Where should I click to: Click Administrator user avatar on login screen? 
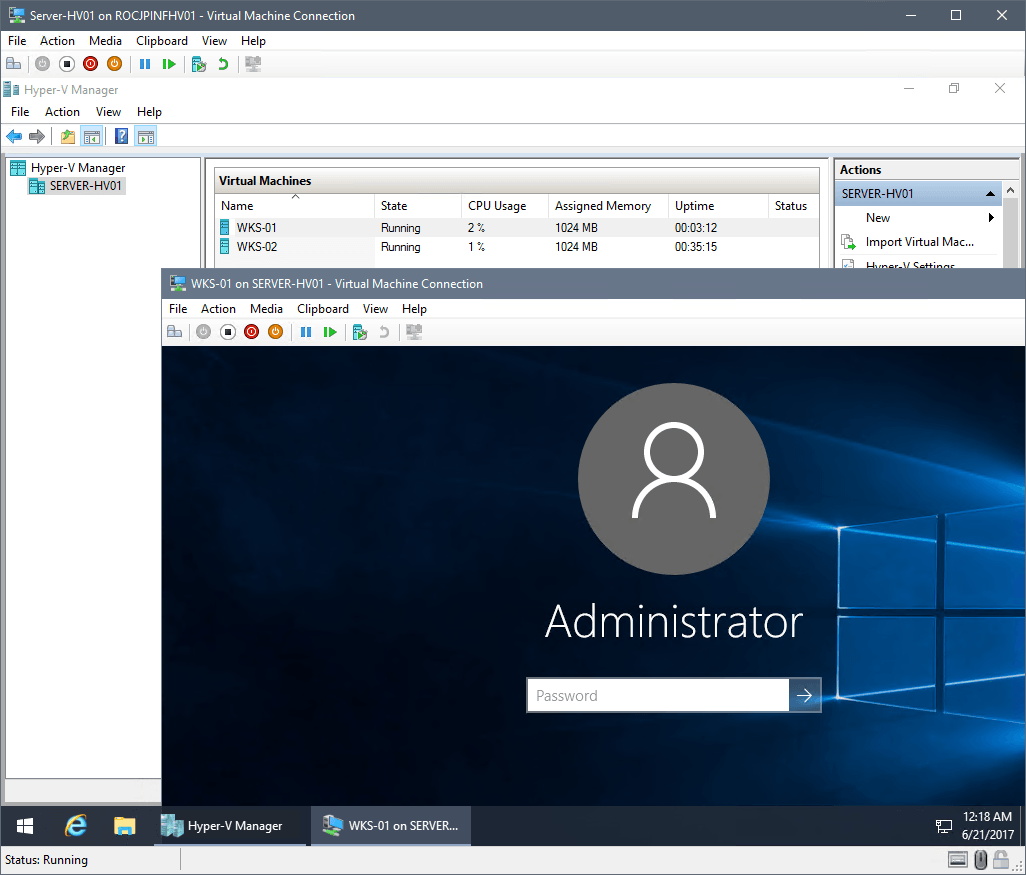[673, 478]
